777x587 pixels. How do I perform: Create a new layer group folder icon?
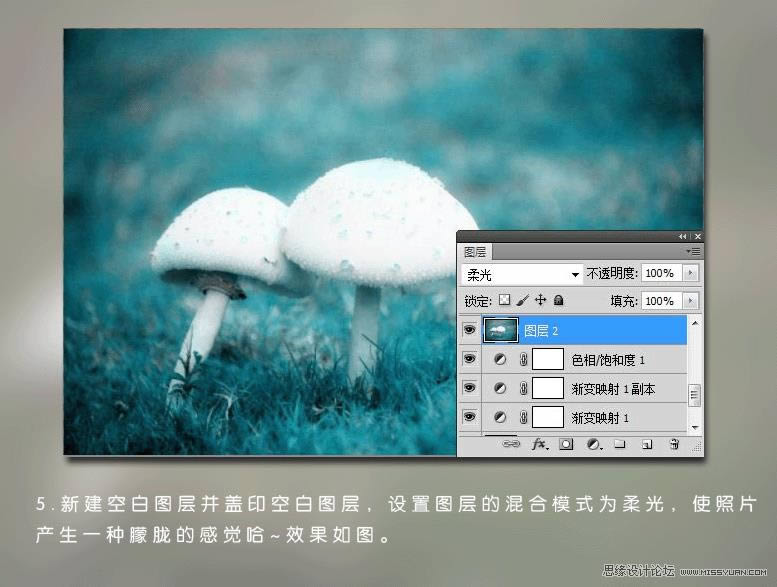(x=620, y=444)
